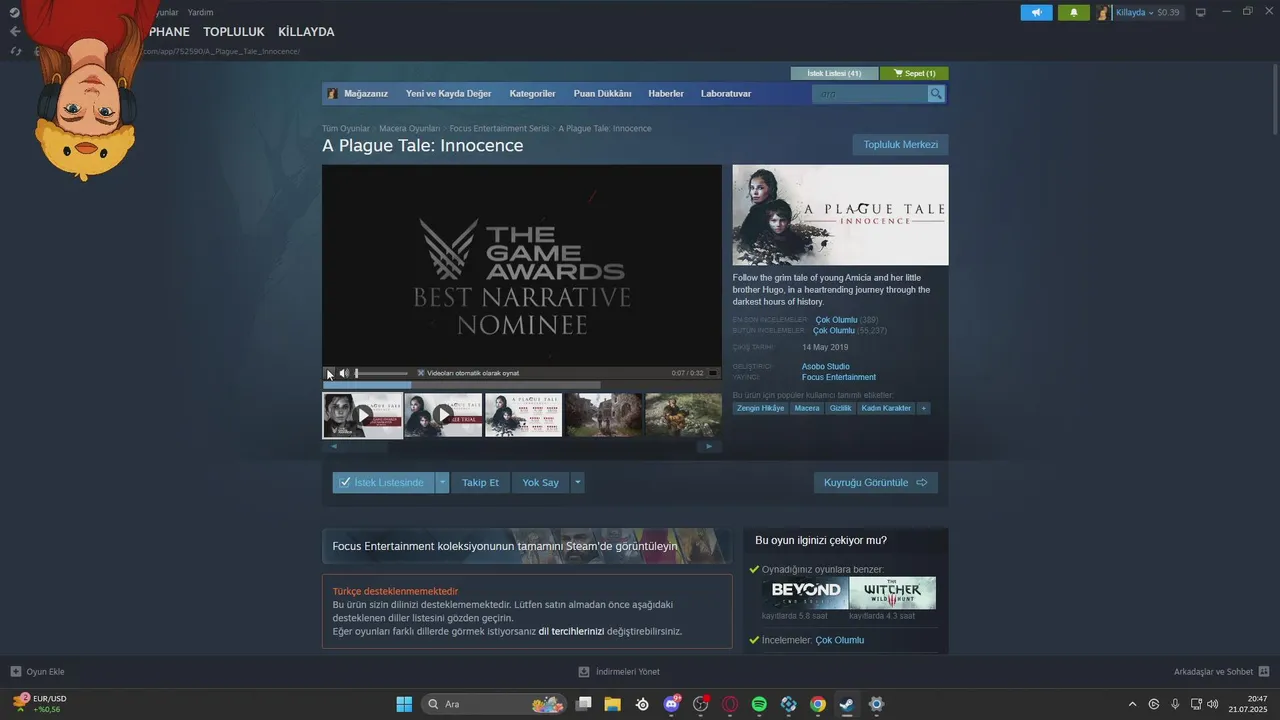Screen dimensions: 1280x720
Task: Open Topluluk Merkezi button
Action: 901,145
